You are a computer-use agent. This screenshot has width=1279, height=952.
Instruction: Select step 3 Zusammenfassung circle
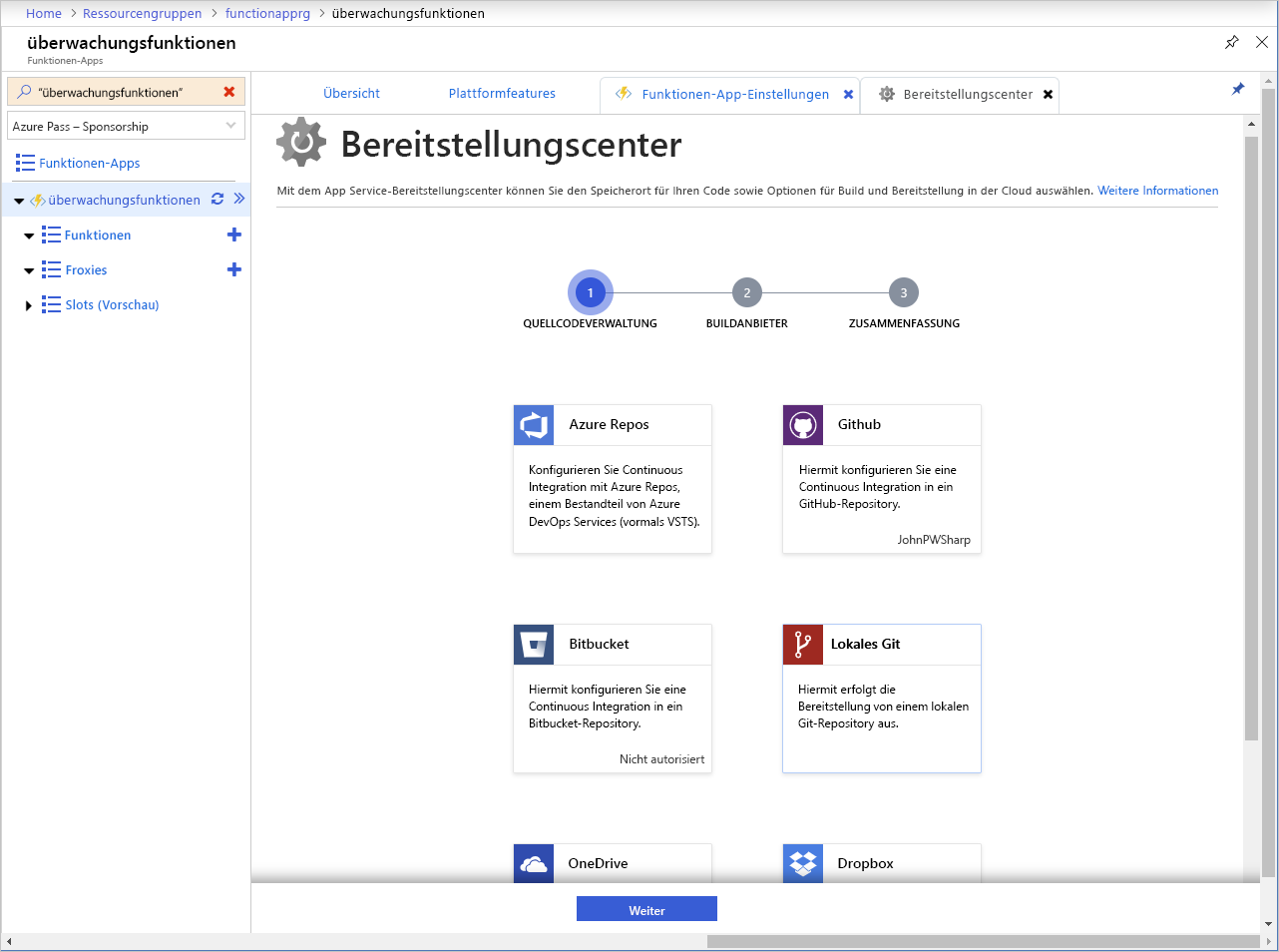(x=904, y=292)
